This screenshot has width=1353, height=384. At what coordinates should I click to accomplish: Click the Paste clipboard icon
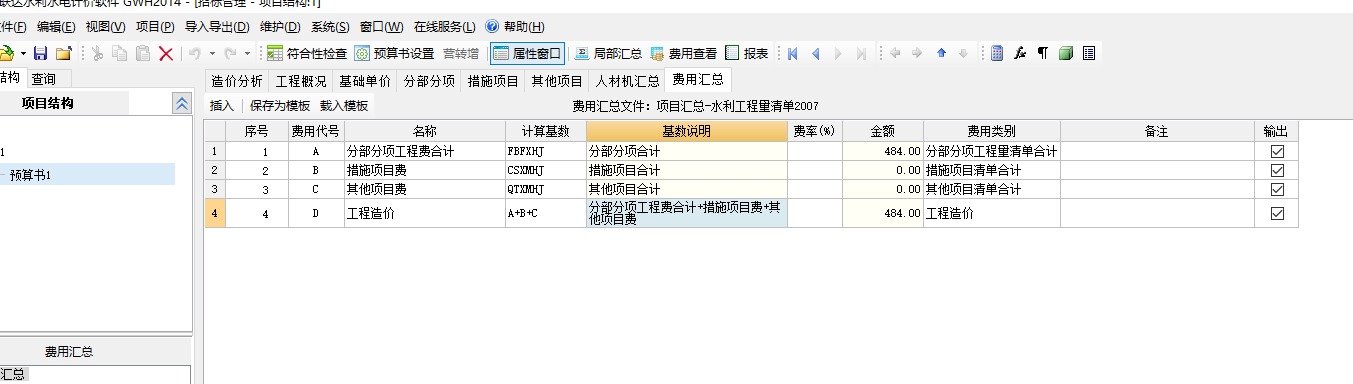click(143, 53)
